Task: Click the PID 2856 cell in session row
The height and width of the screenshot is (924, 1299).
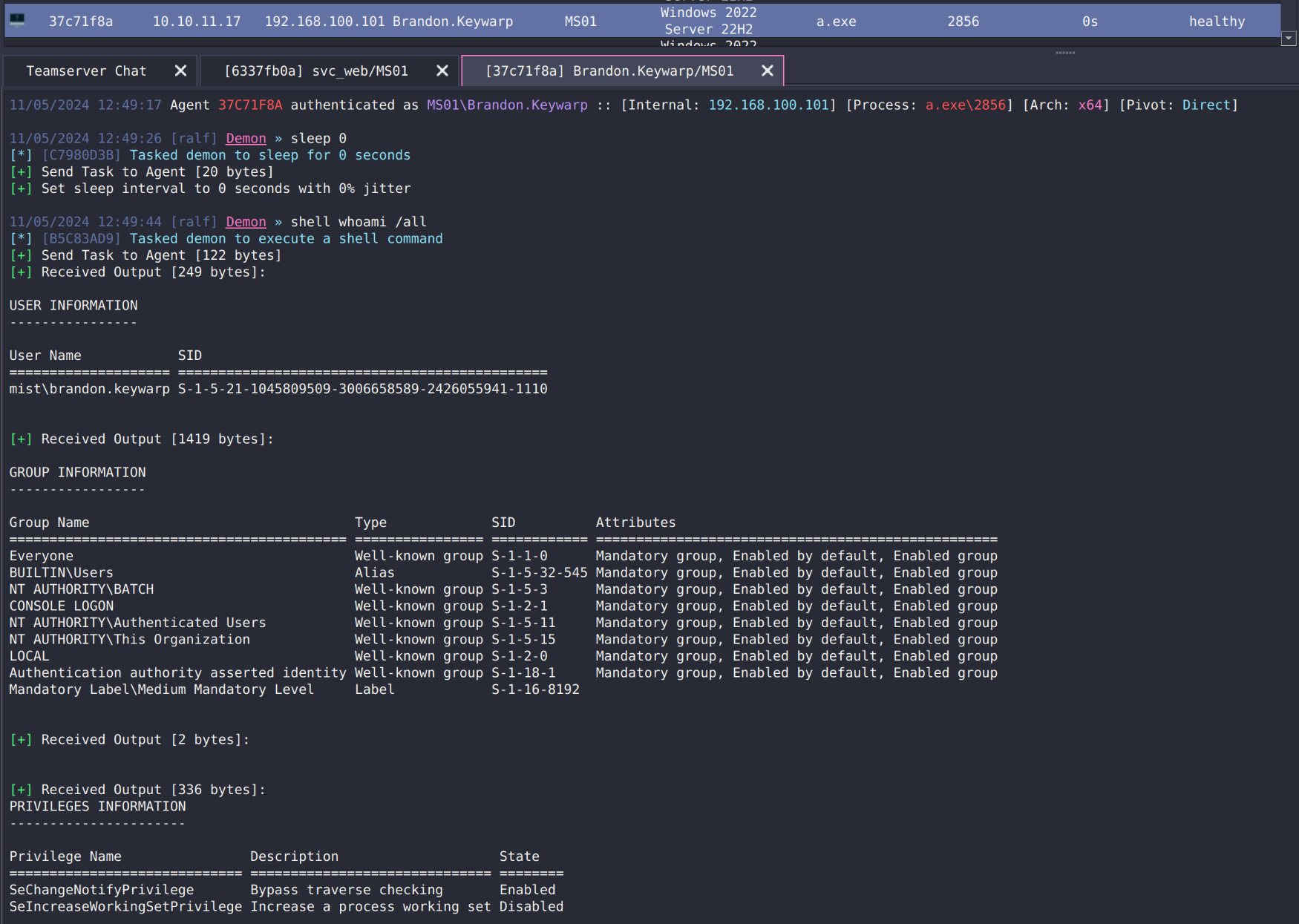Action: pos(963,22)
